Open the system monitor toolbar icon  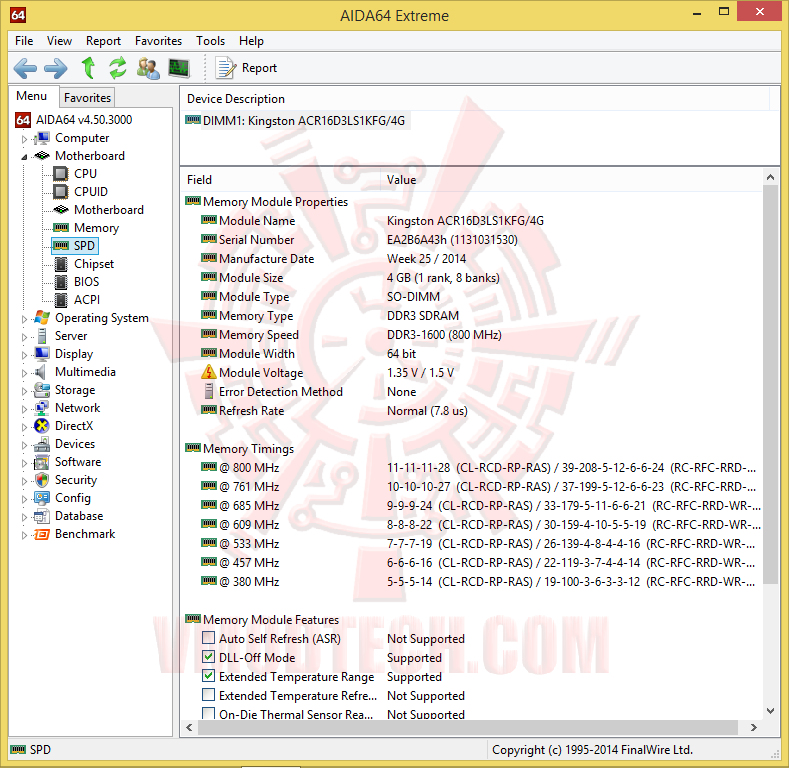179,68
